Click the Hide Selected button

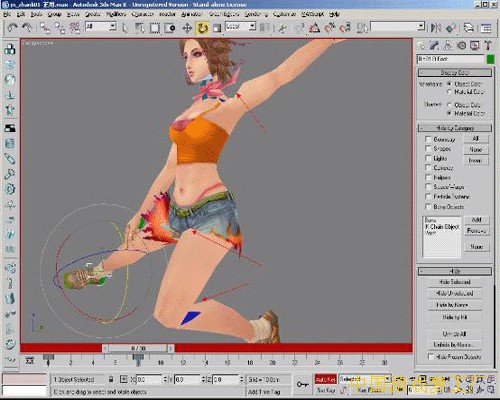pyautogui.click(x=455, y=282)
